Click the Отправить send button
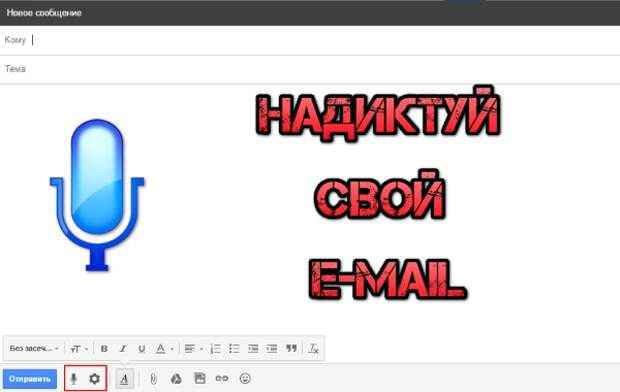This screenshot has width=620, height=392. point(30,379)
